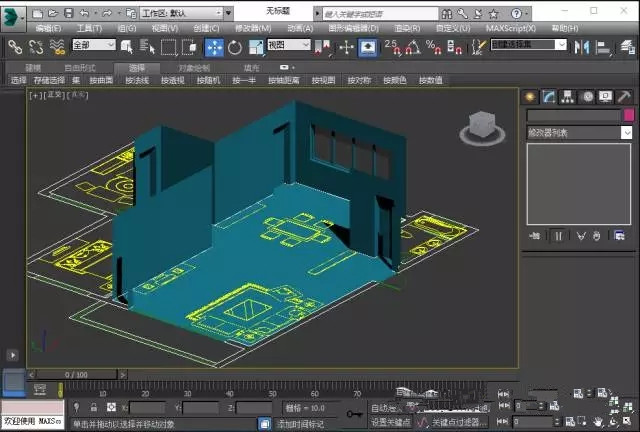This screenshot has width=640, height=432.
Task: Open the Select by Name list tool
Action: 147,47
